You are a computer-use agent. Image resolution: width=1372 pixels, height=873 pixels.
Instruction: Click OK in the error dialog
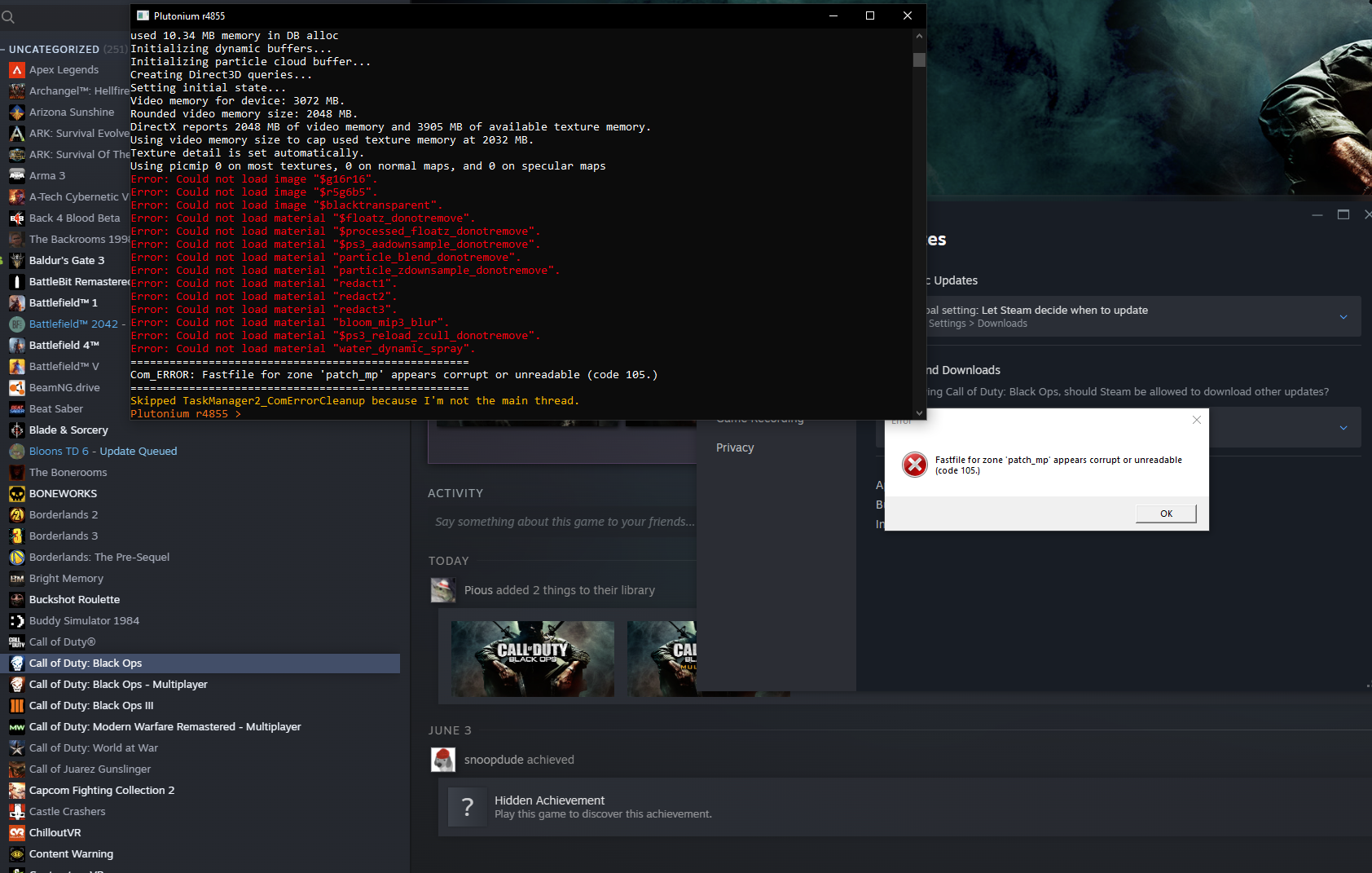1166,514
